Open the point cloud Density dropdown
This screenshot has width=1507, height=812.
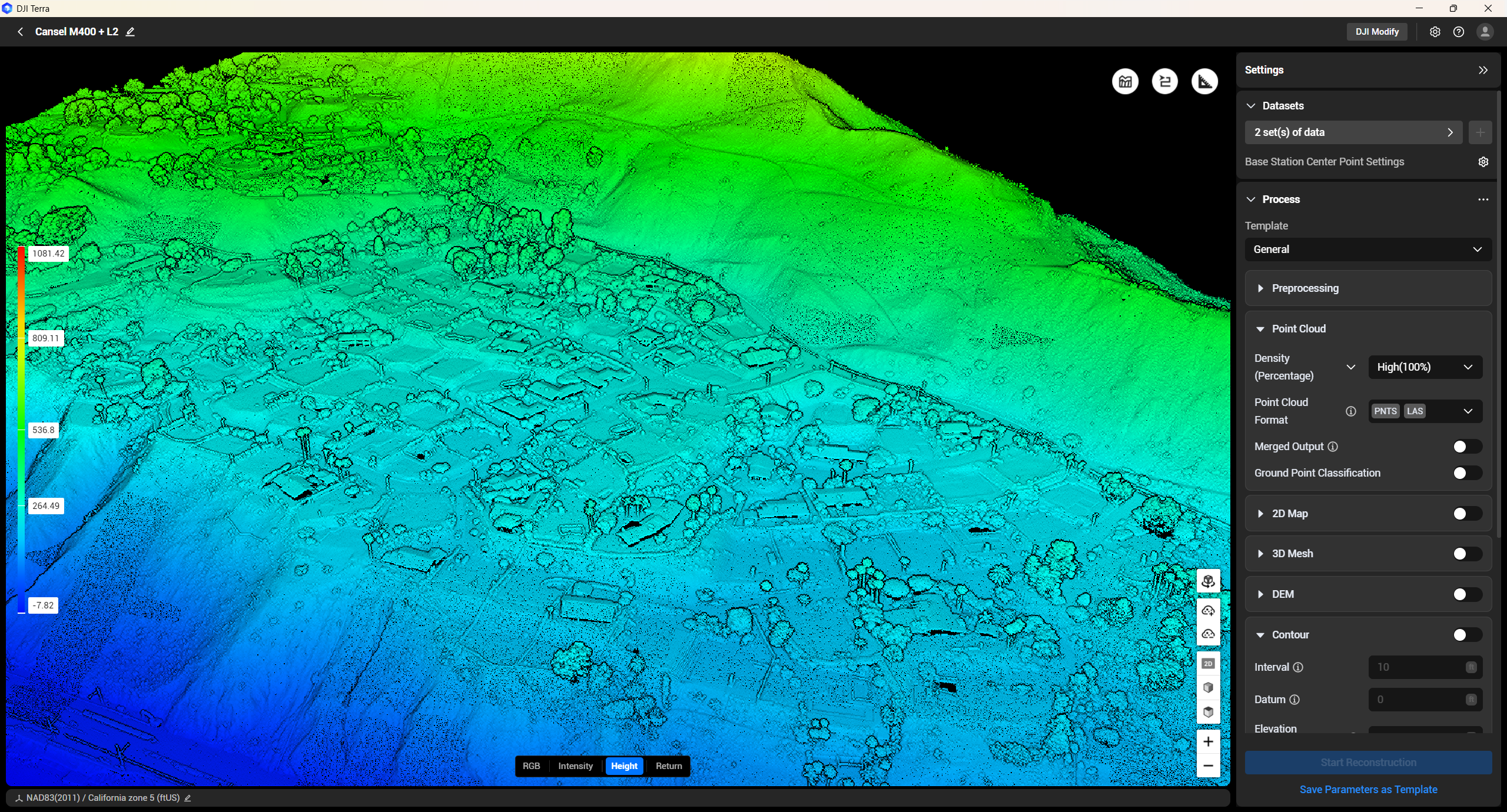click(1425, 367)
